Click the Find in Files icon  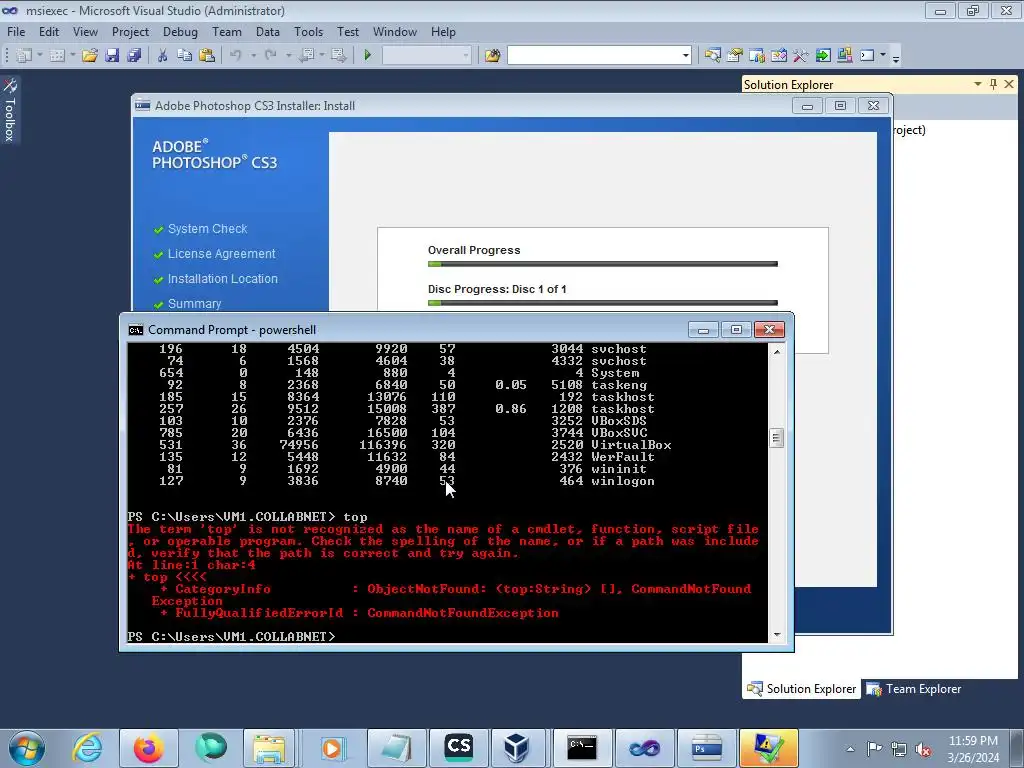pyautogui.click(x=492, y=56)
